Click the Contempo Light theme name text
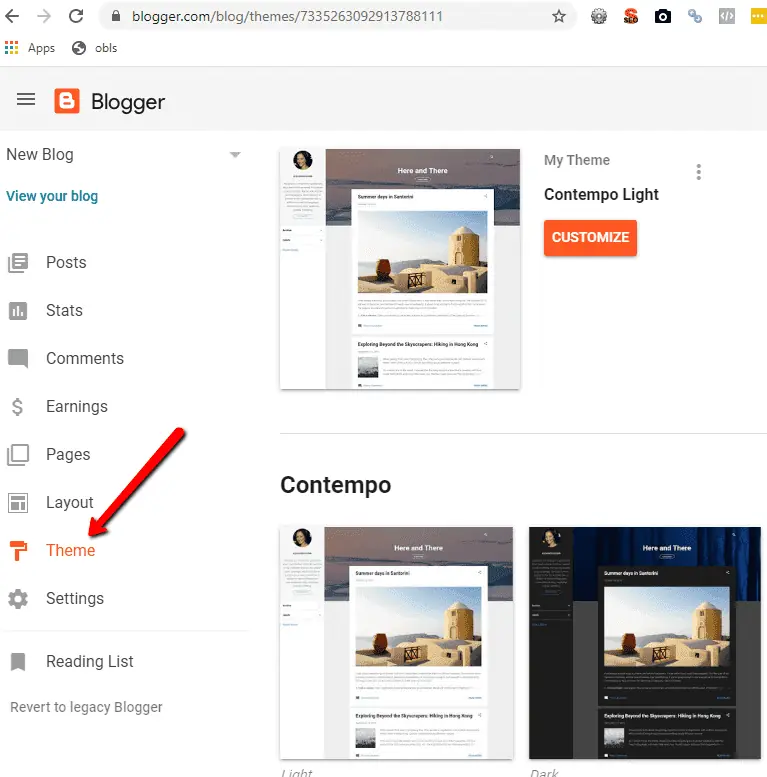The image size is (767, 777). [x=601, y=195]
